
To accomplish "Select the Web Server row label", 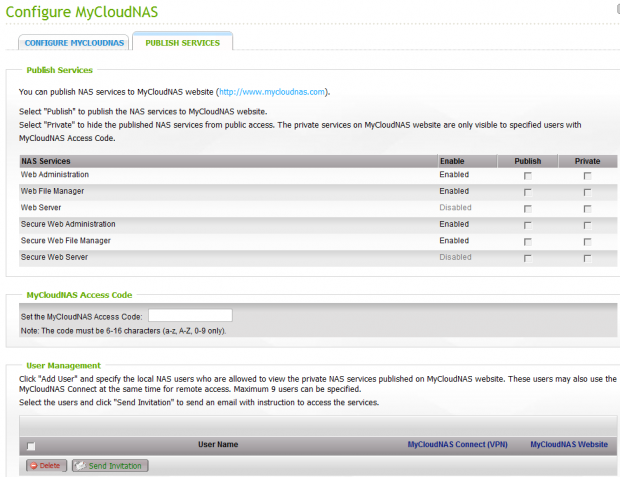I will click(41, 207).
